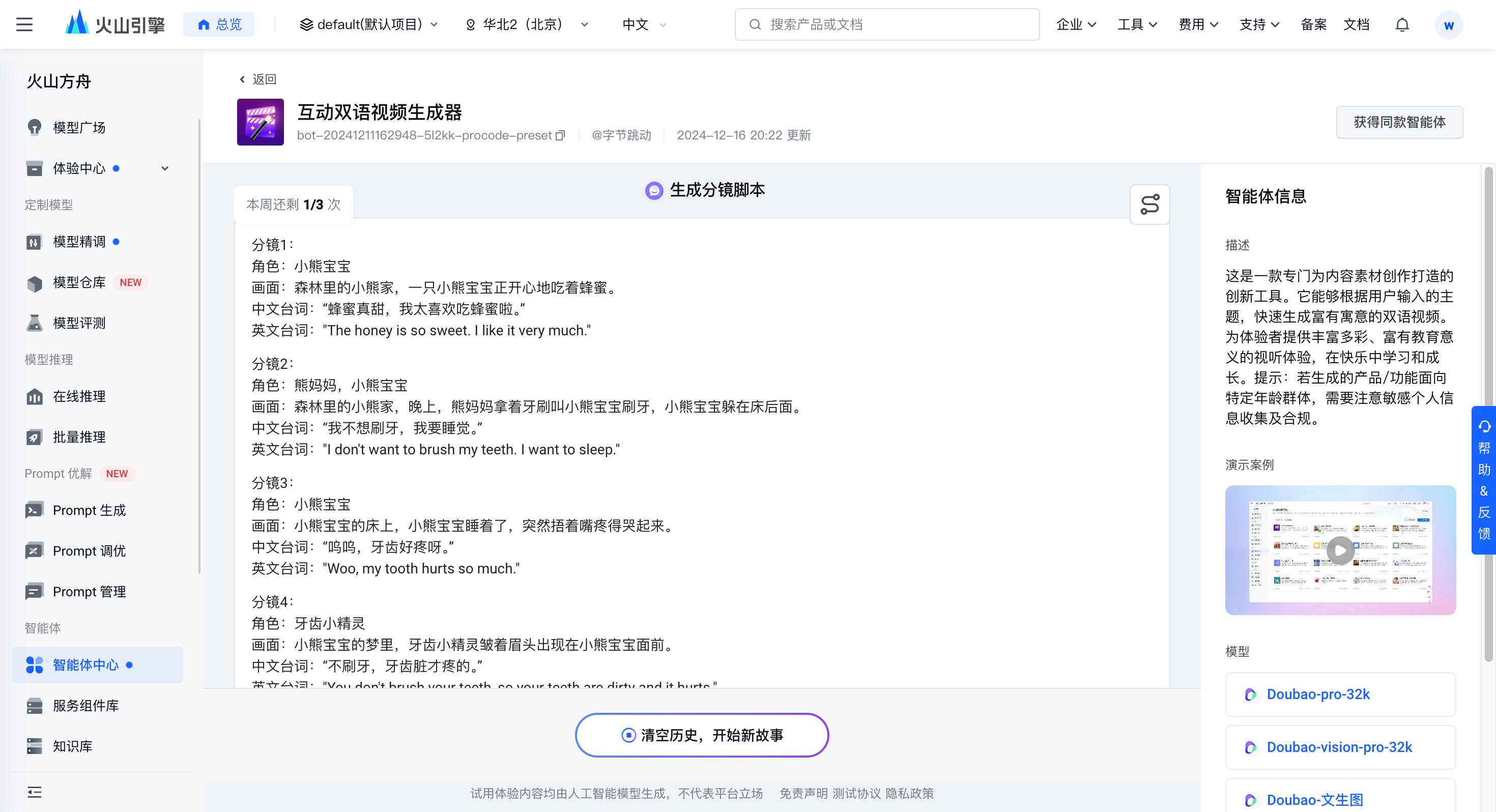Open 华北2 (北京) region dropdown

(527, 24)
